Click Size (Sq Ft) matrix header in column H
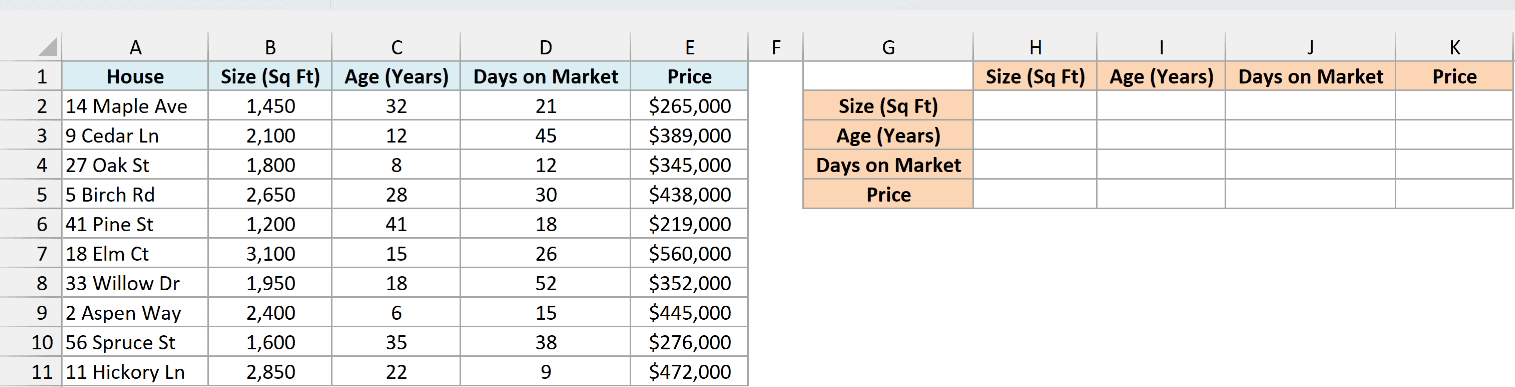The image size is (1515, 387). (1035, 76)
